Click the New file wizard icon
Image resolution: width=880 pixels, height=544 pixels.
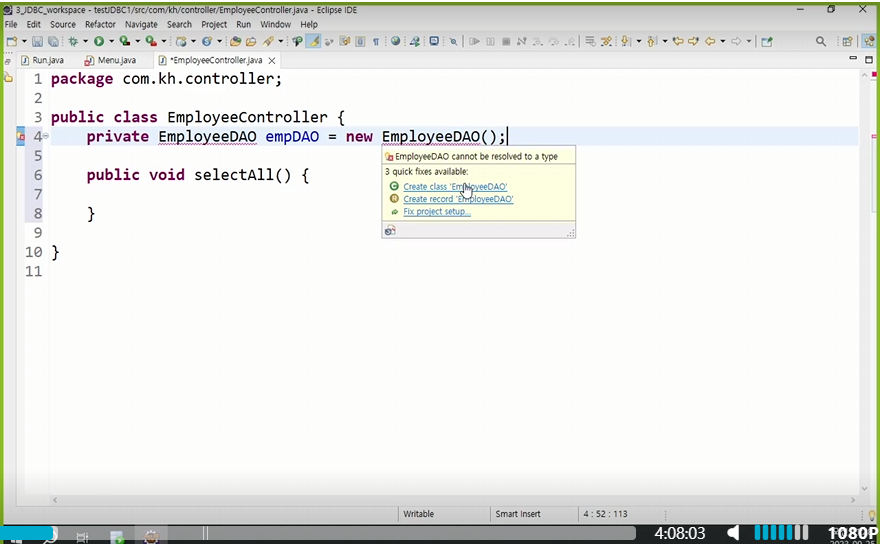click(11, 41)
